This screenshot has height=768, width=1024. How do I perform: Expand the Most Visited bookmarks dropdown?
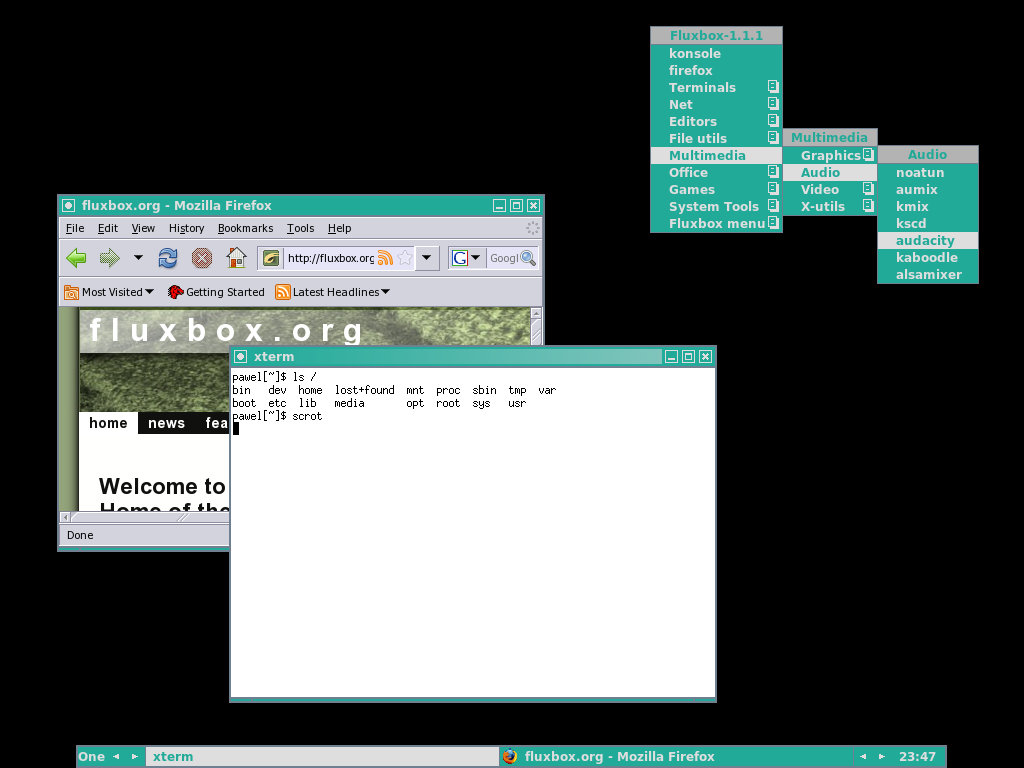click(x=150, y=292)
